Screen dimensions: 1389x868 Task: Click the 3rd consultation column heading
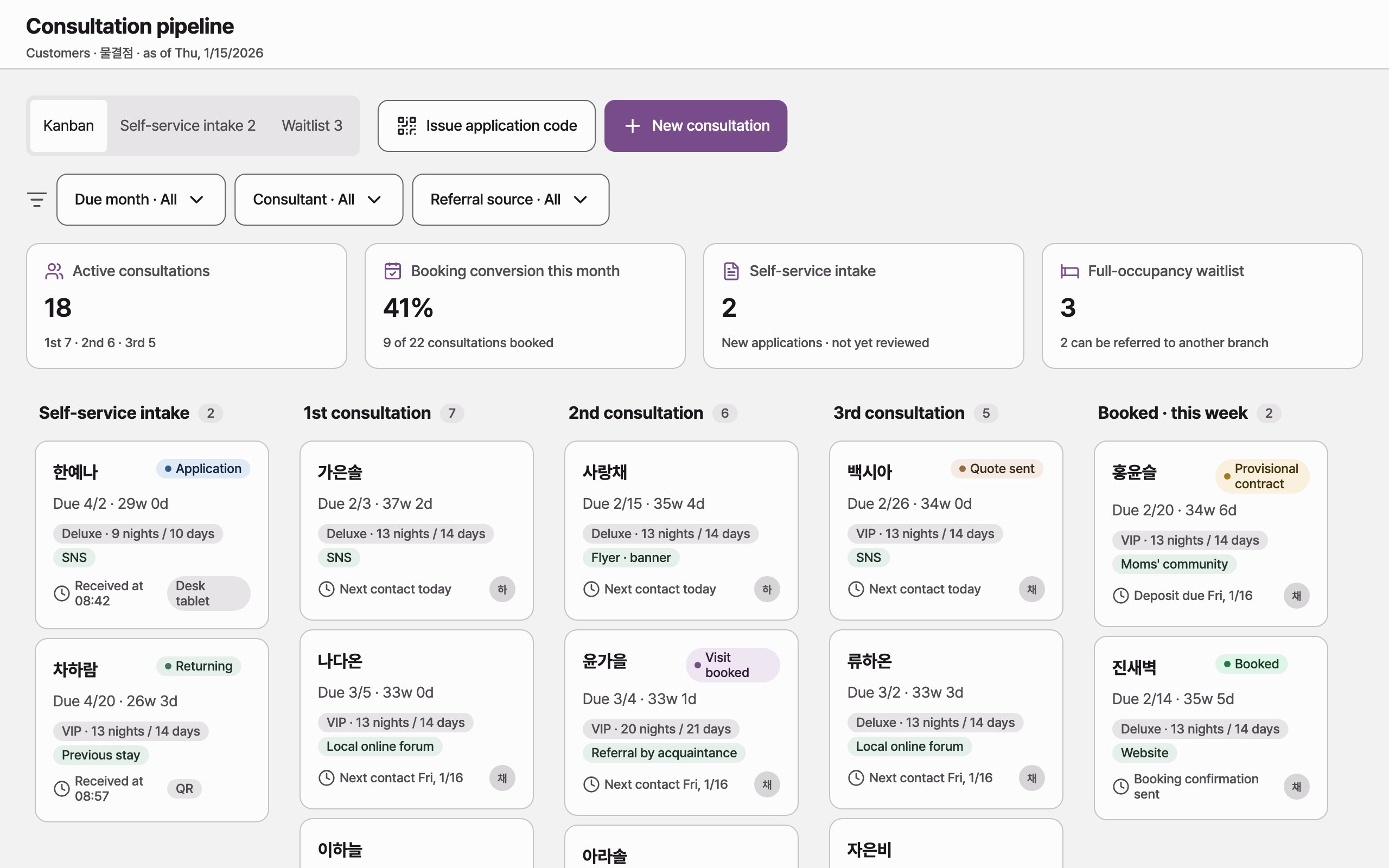[x=899, y=413]
